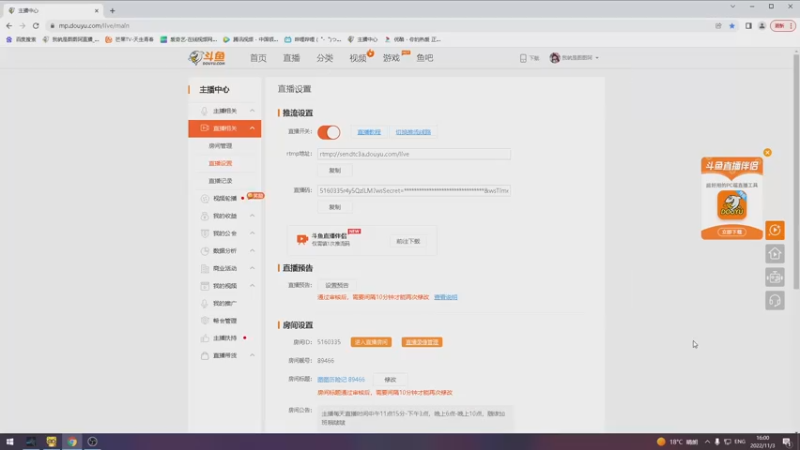Click the pie chart icon for 数据分析
This screenshot has height=450, width=800.
pyautogui.click(x=205, y=251)
